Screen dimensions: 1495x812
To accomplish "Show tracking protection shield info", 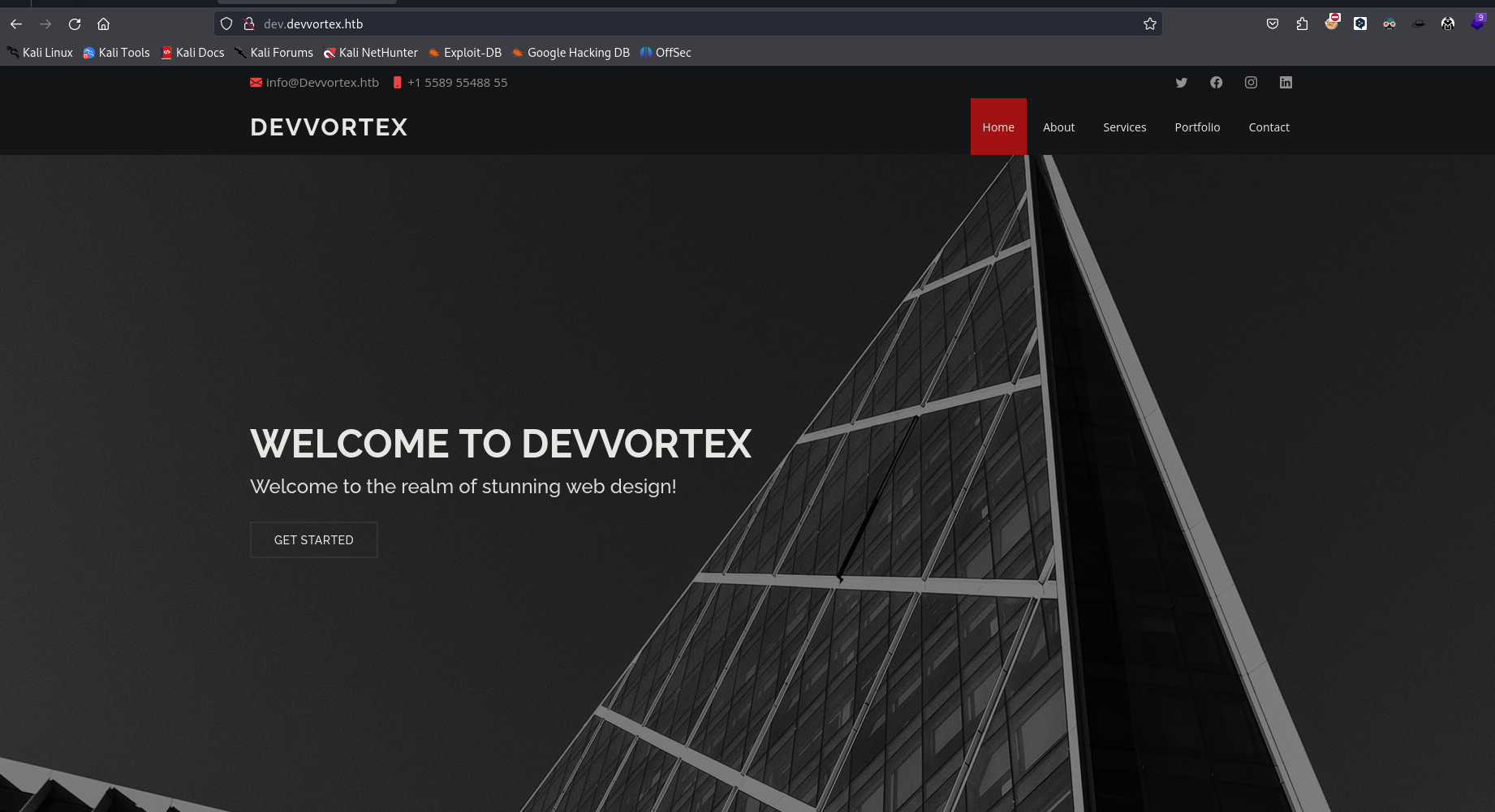I will pos(227,24).
